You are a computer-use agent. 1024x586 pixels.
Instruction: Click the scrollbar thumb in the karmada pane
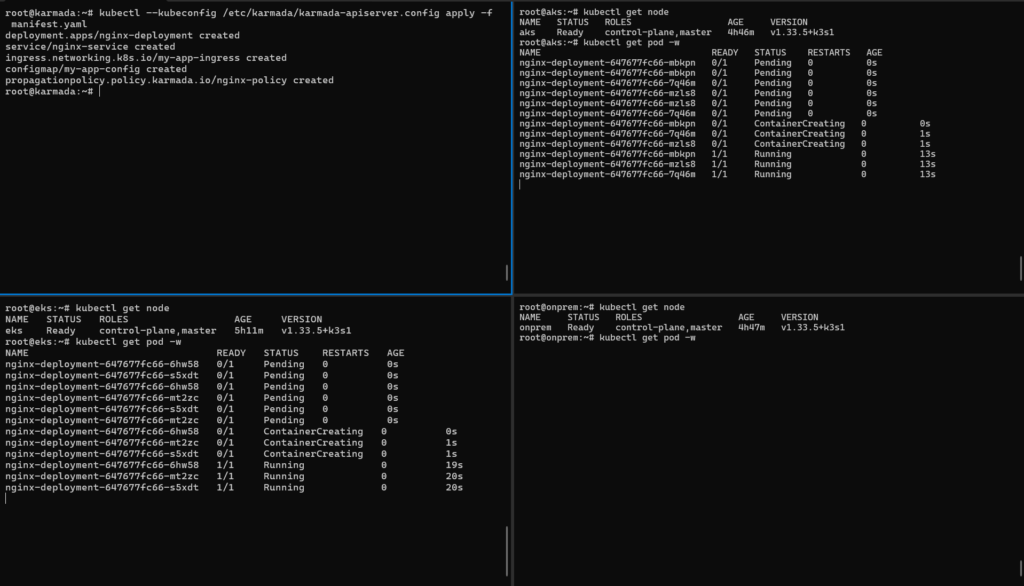tap(507, 272)
